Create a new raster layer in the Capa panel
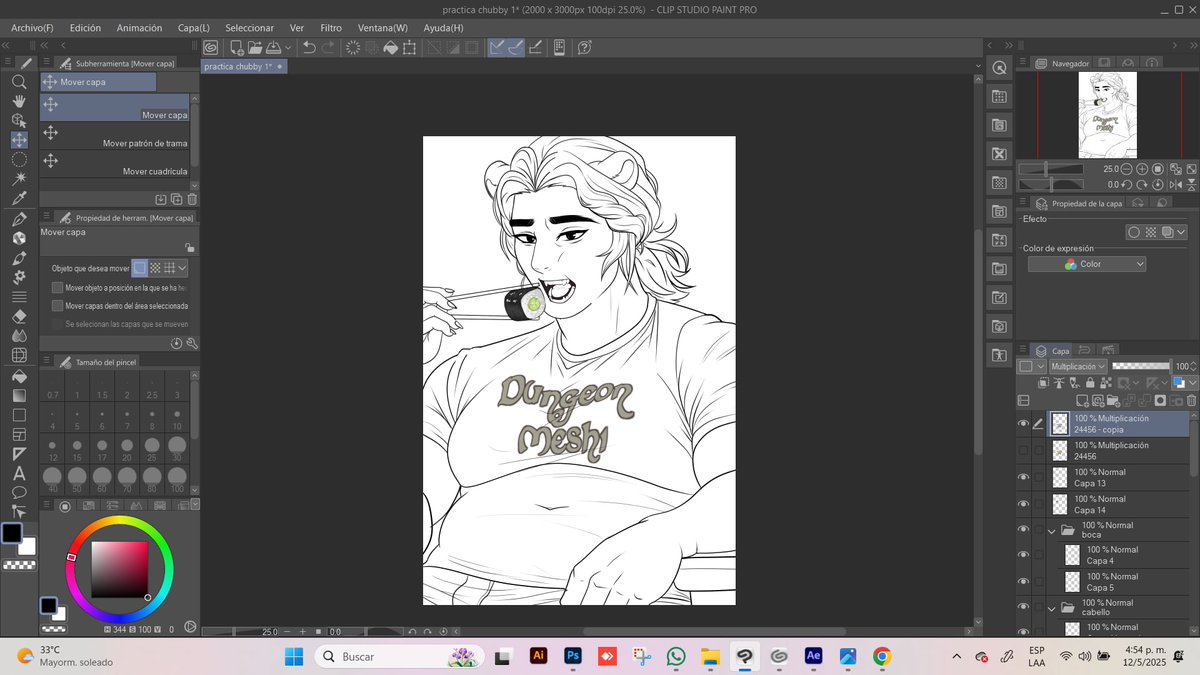Viewport: 1200px width, 675px height. tap(1083, 400)
